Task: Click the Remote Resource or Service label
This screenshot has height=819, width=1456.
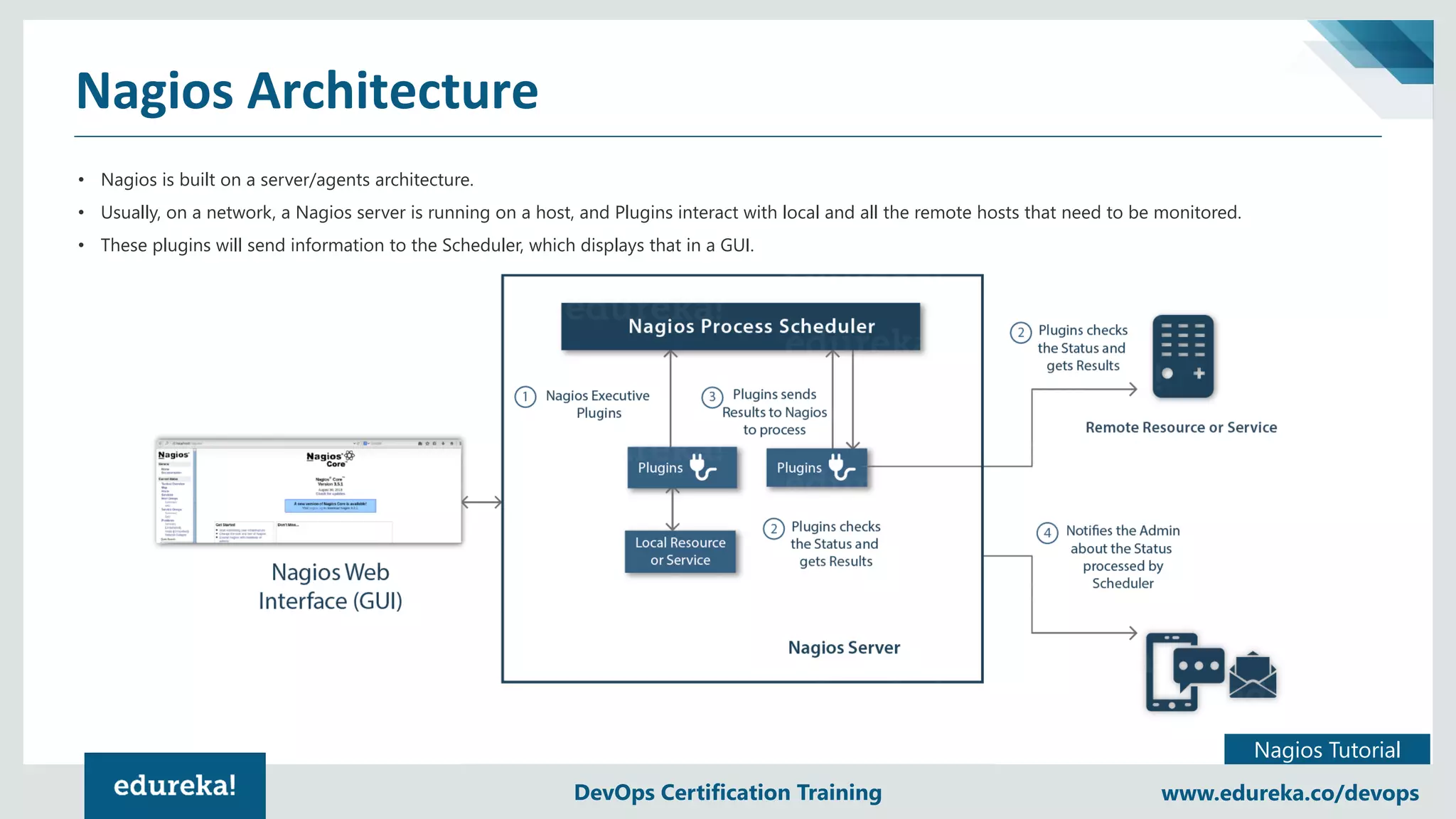Action: (1181, 427)
